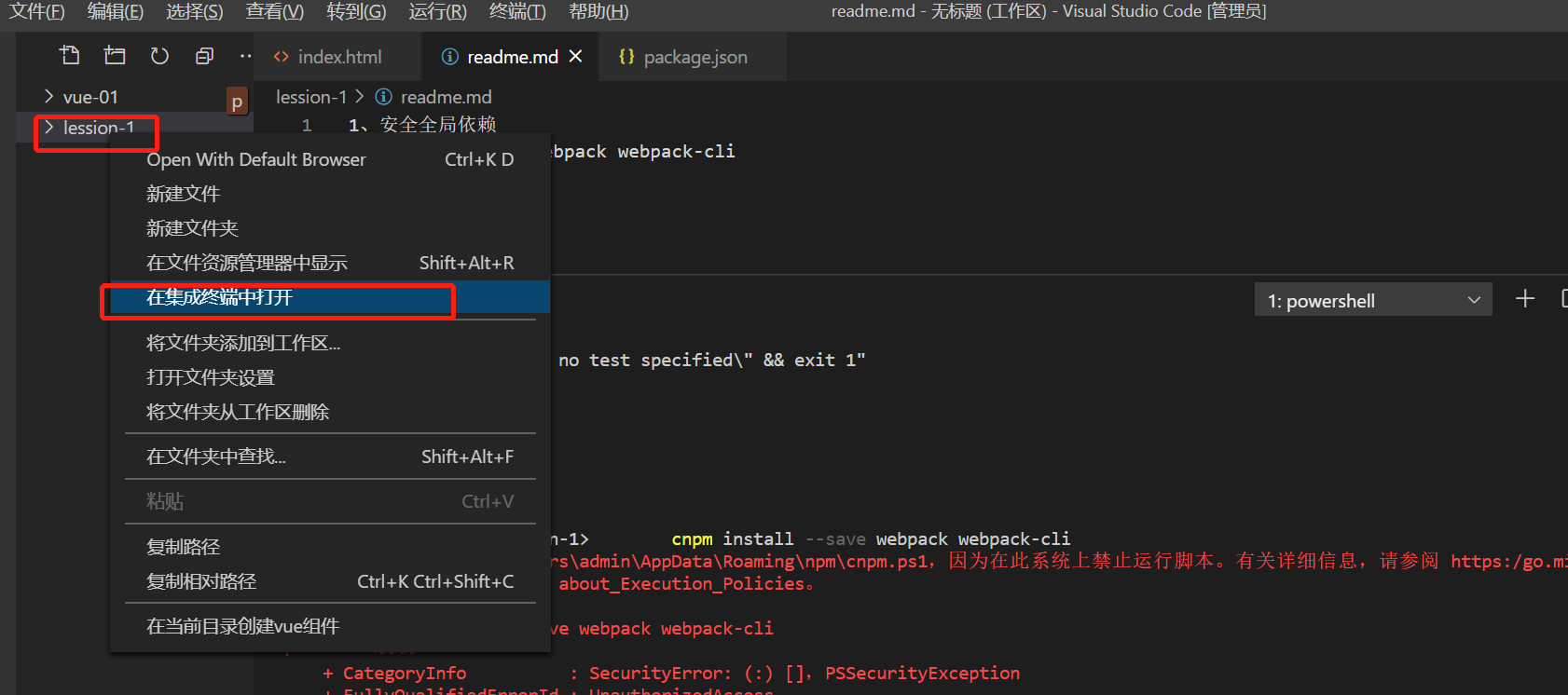Close the readme.md tab with its X

click(x=576, y=56)
